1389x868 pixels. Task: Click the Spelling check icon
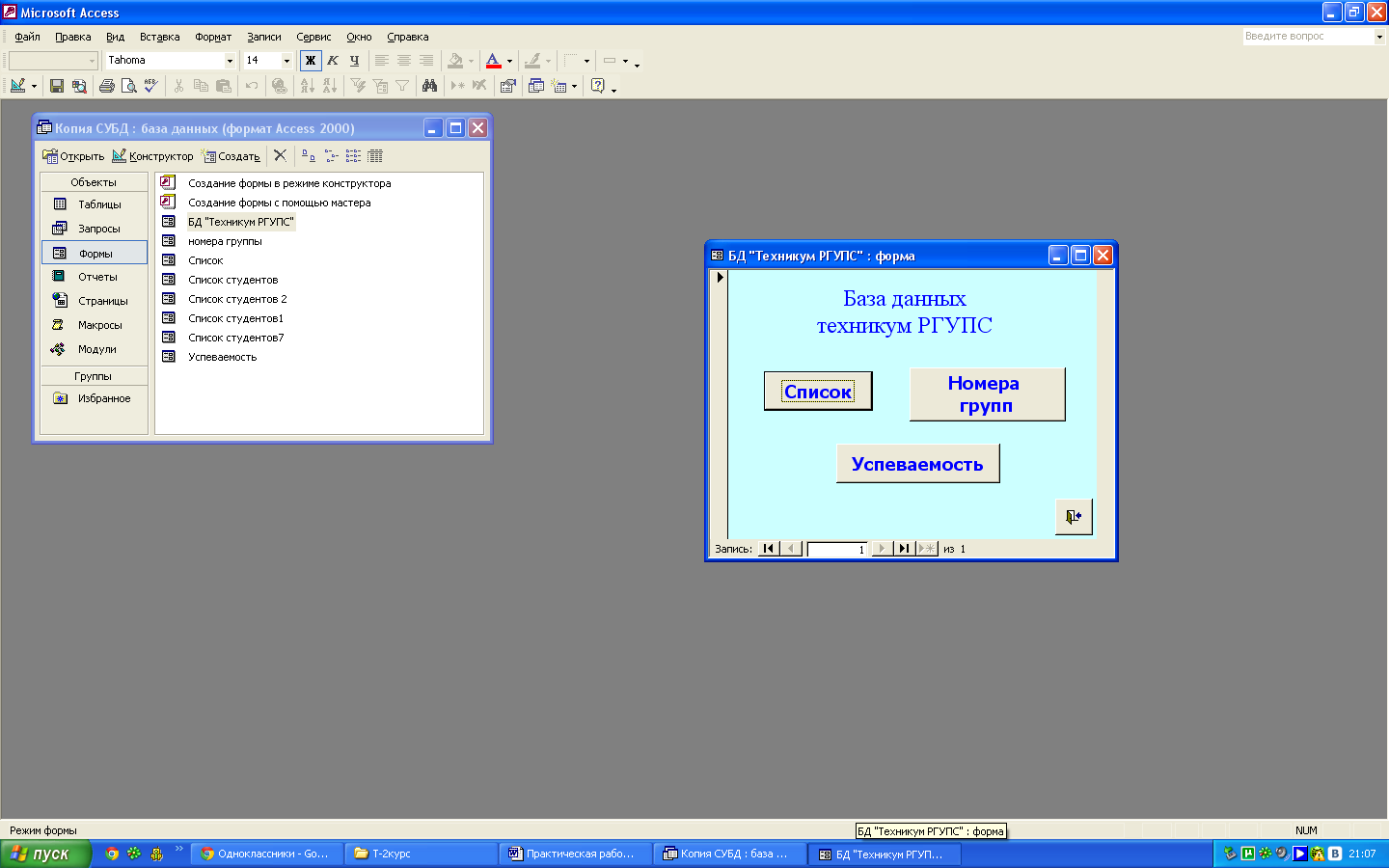[x=151, y=86]
